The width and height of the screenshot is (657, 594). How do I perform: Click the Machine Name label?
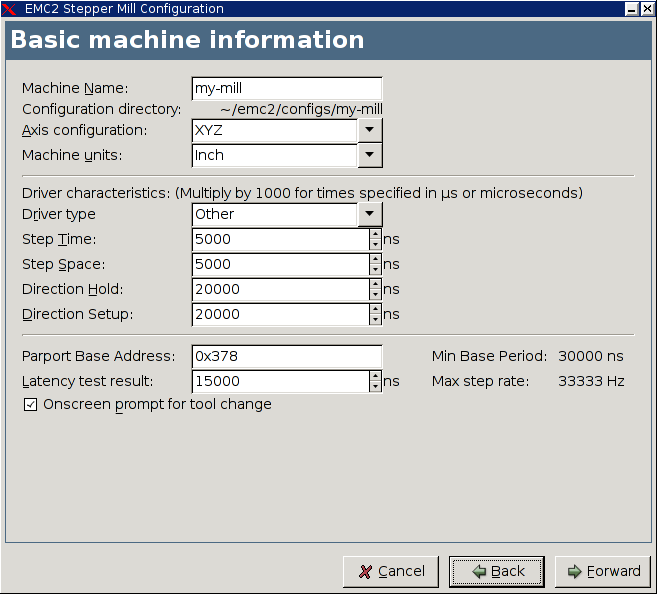[x=75, y=88]
